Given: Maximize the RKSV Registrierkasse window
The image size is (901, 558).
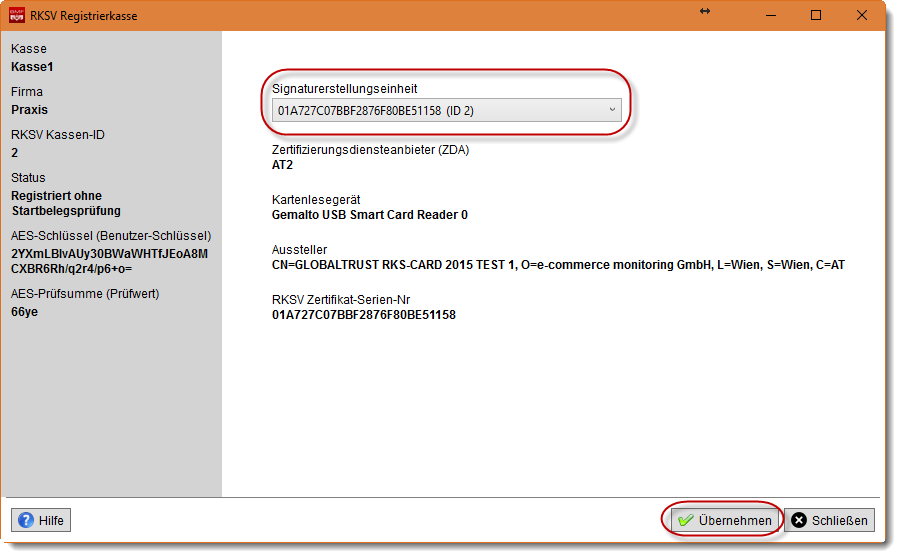Looking at the screenshot, I should tap(816, 15).
